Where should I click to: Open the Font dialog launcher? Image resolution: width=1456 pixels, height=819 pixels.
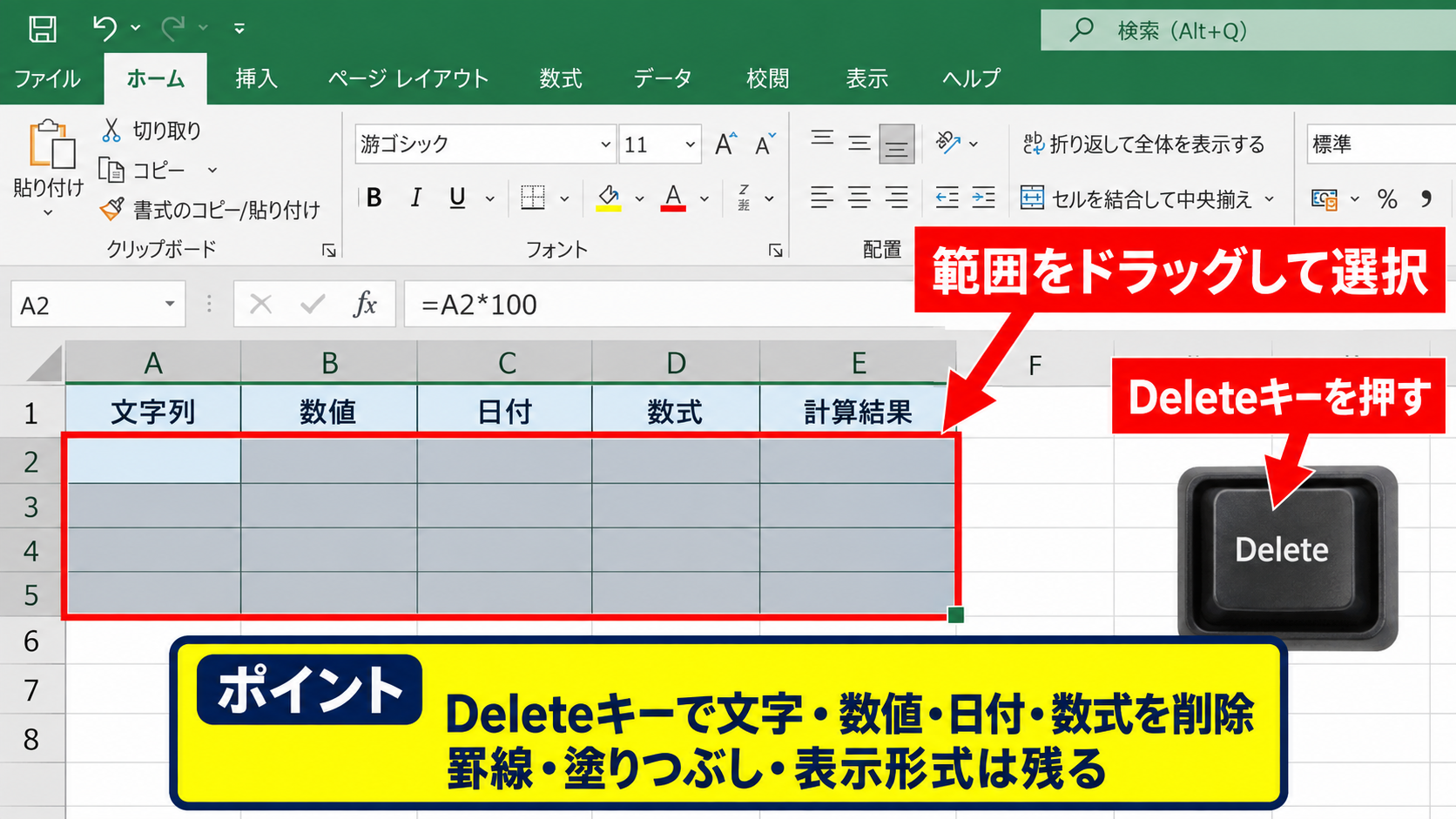(775, 251)
